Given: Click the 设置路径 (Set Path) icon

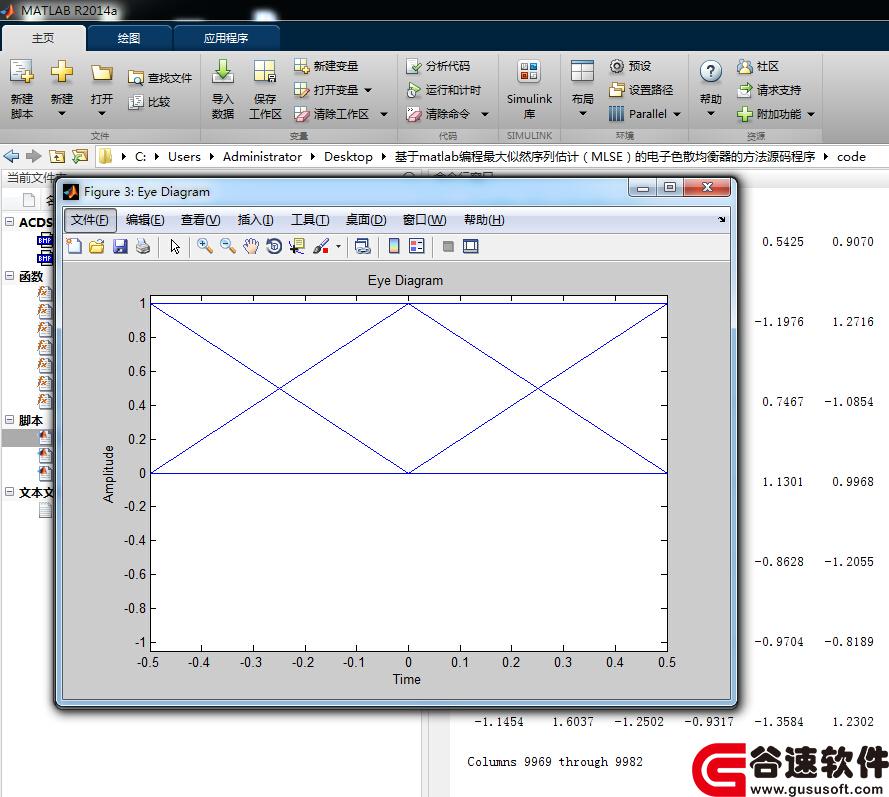Looking at the screenshot, I should [616, 90].
